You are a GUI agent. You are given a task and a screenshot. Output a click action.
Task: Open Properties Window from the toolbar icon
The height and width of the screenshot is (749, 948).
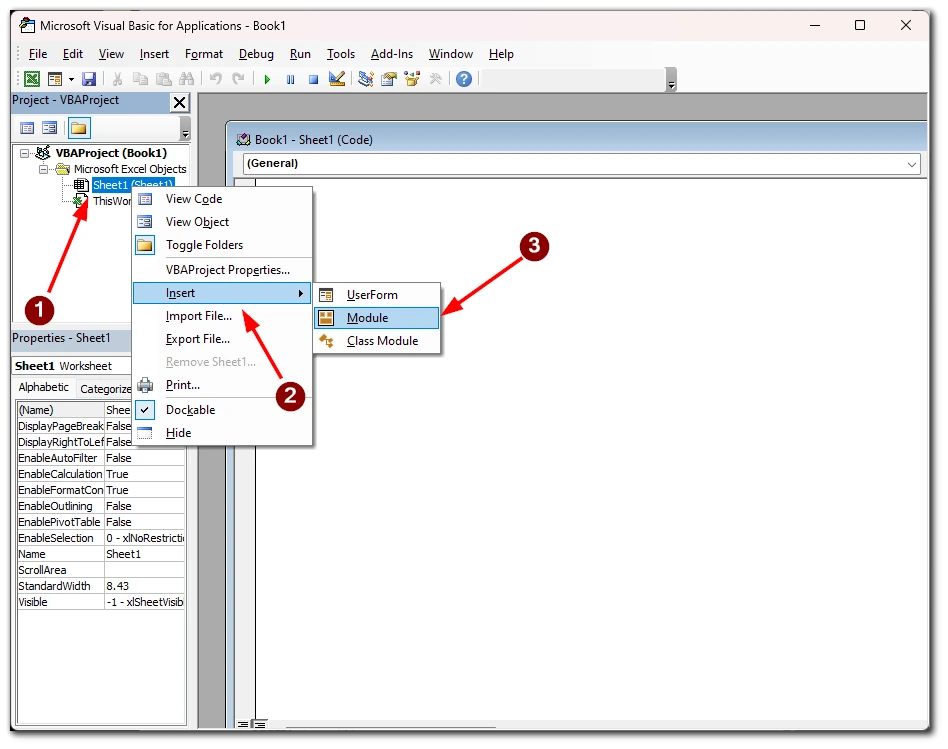(389, 79)
